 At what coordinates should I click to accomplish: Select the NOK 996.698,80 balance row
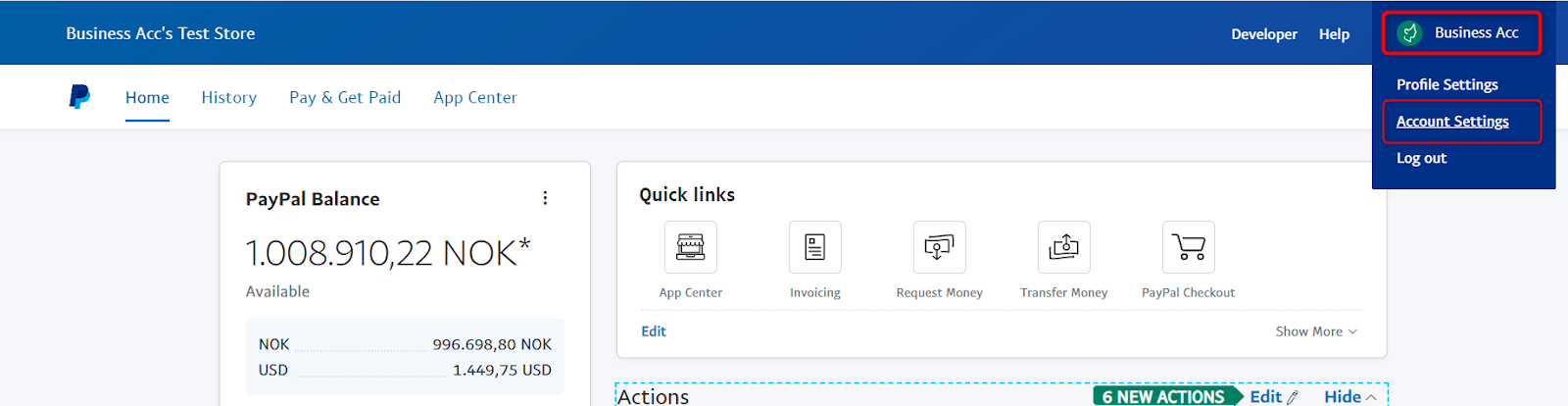405,344
